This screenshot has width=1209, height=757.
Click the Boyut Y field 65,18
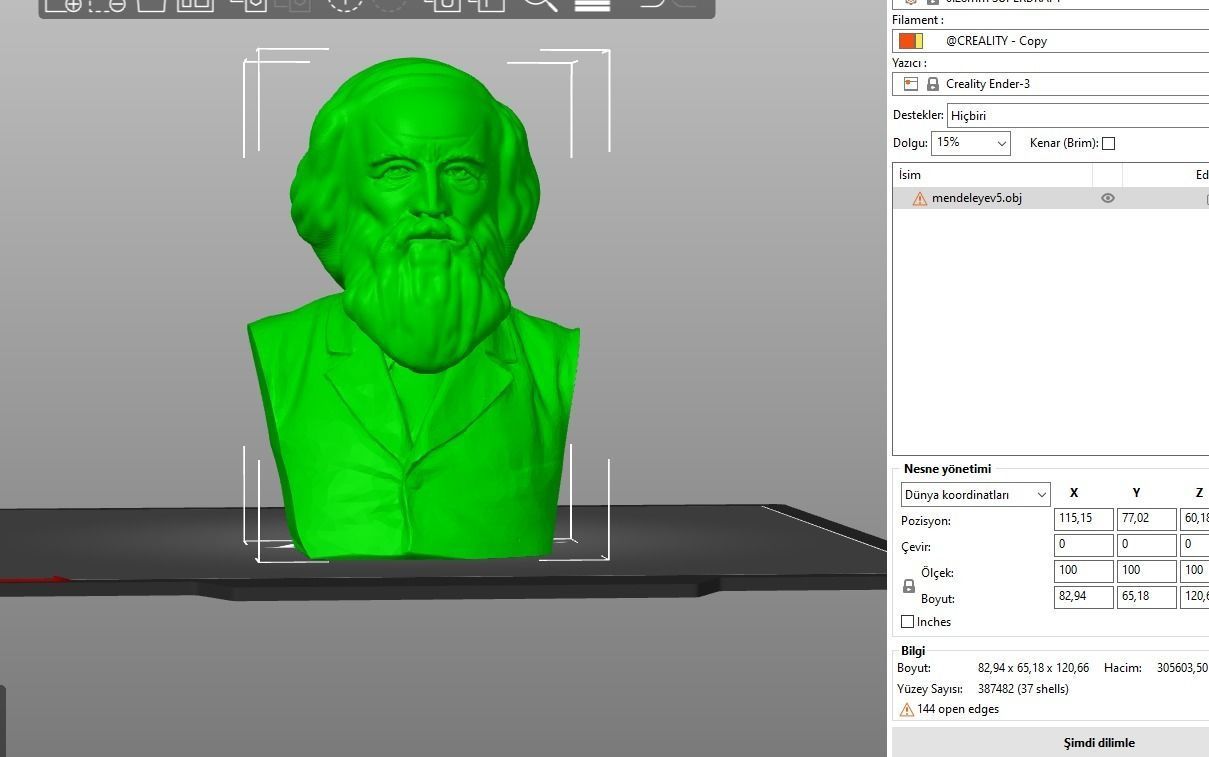[1146, 597]
